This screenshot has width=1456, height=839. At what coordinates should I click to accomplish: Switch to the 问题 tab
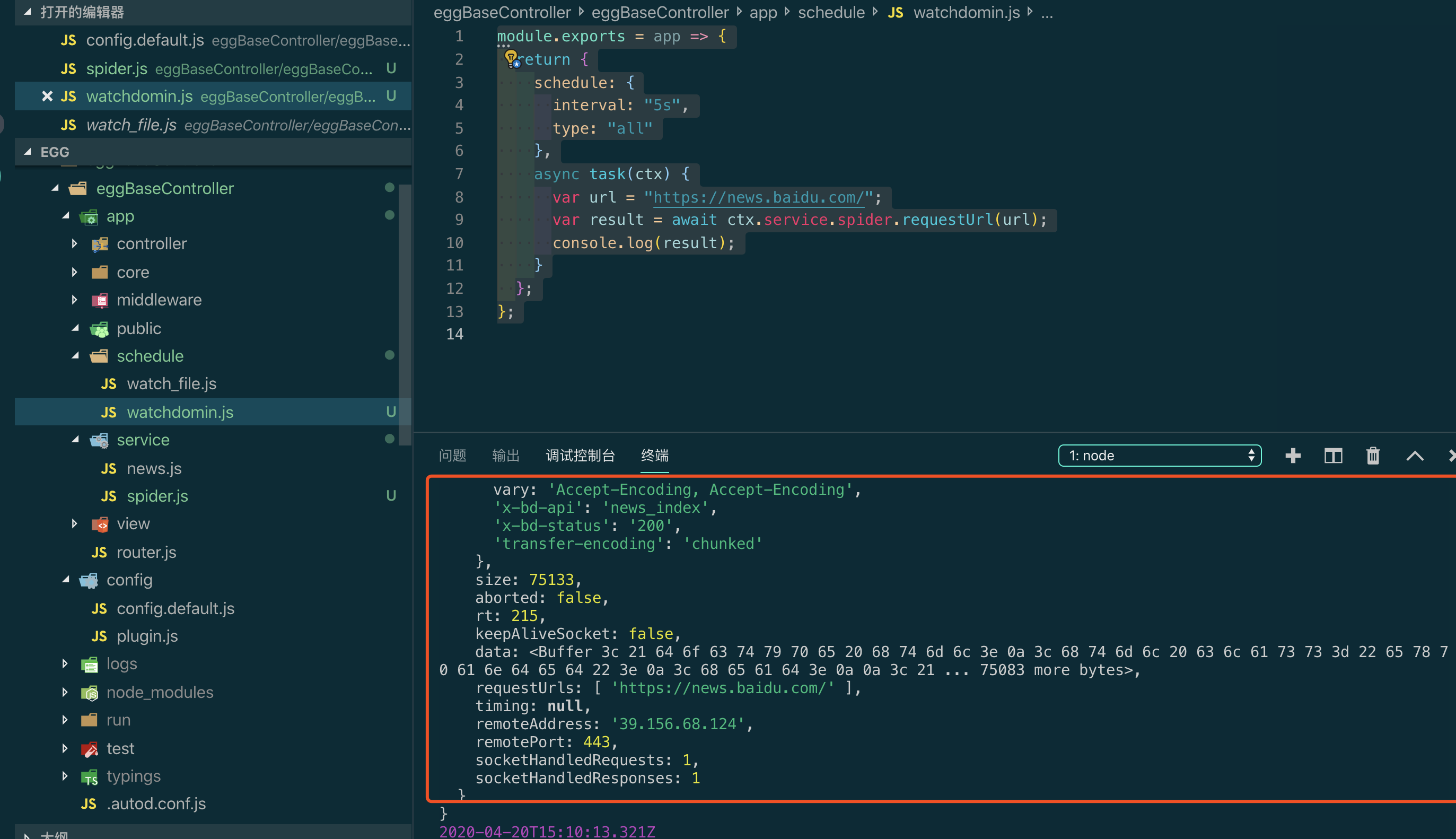point(453,456)
